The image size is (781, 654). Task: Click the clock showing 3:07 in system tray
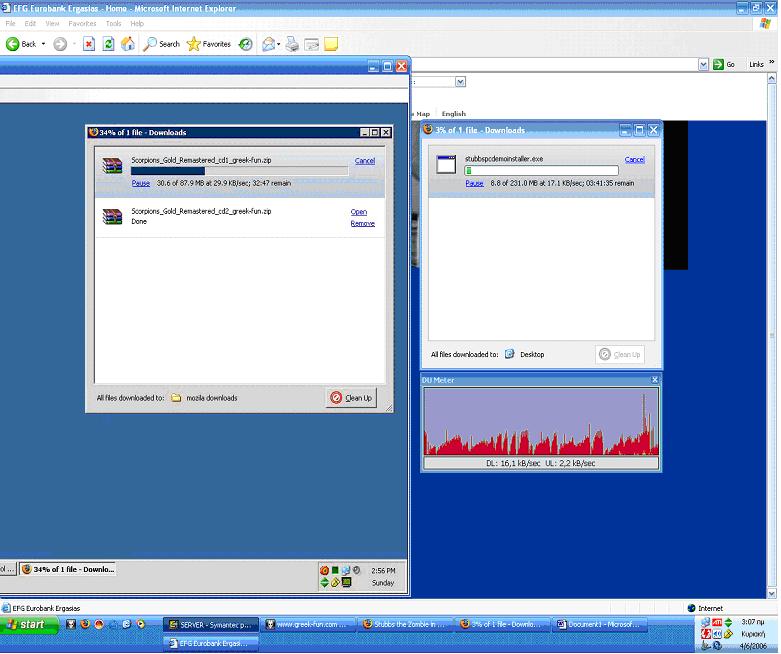753,622
